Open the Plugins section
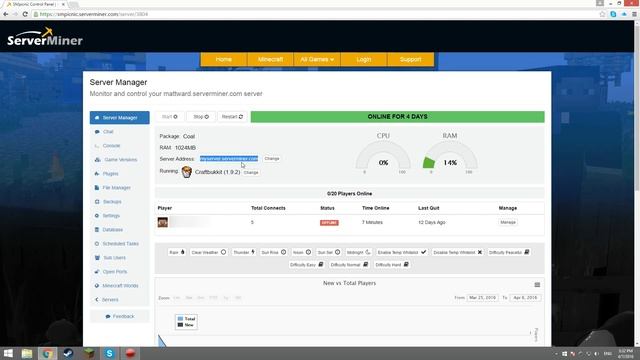The image size is (640, 360). [110, 173]
